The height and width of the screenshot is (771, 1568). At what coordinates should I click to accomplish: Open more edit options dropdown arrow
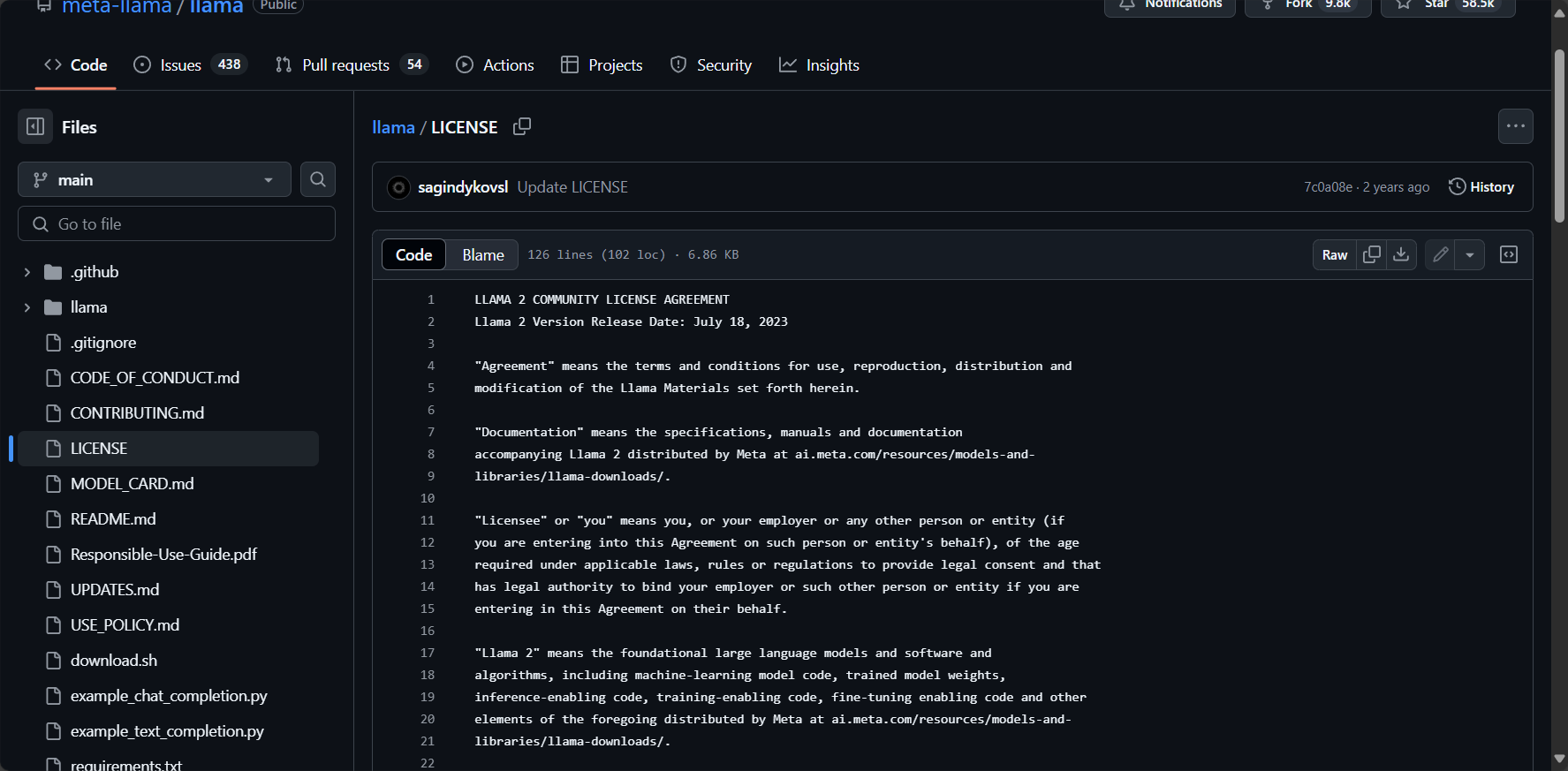tap(1470, 254)
